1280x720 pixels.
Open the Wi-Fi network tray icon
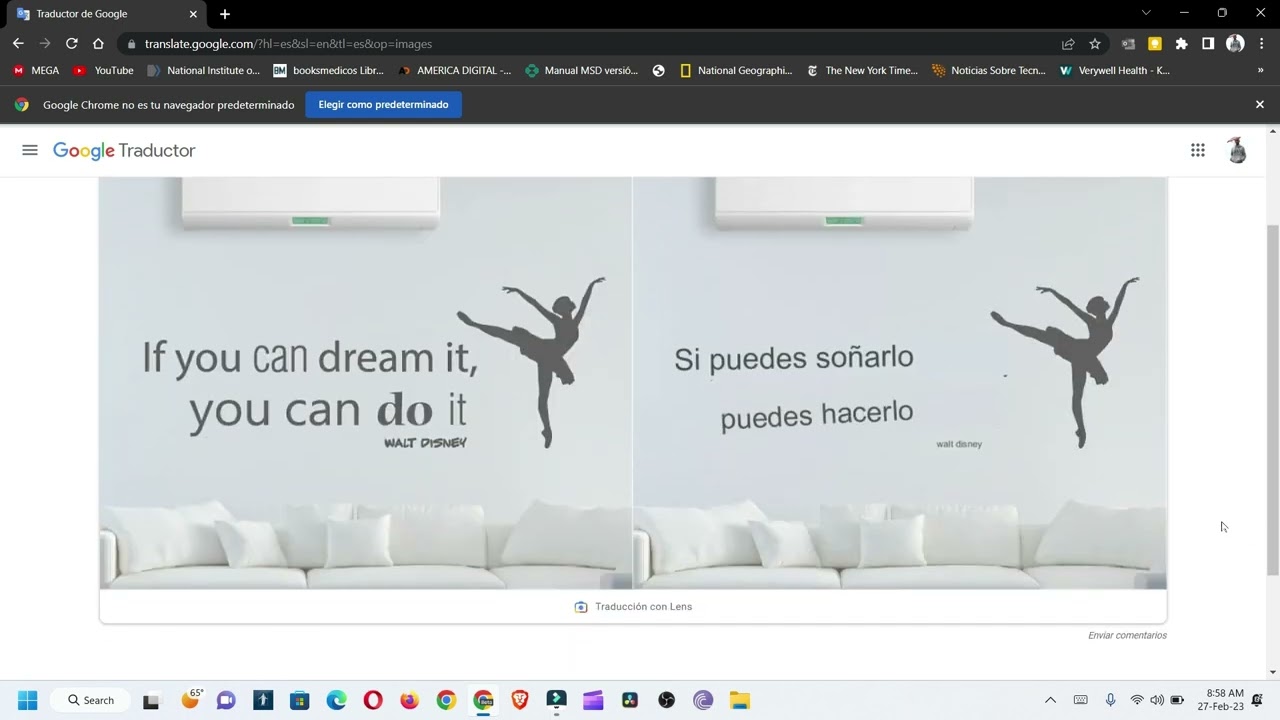[1137, 700]
